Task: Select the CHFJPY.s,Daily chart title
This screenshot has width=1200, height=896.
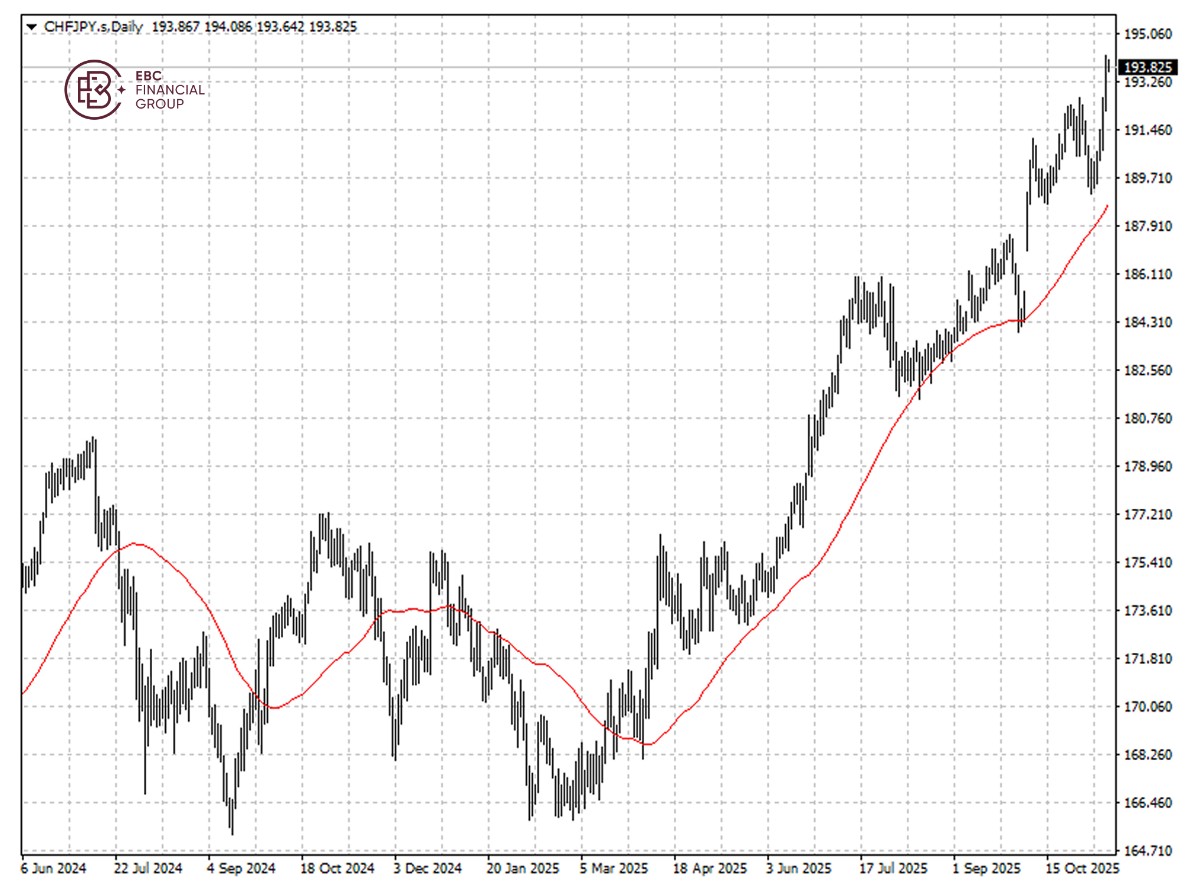Action: (93, 27)
